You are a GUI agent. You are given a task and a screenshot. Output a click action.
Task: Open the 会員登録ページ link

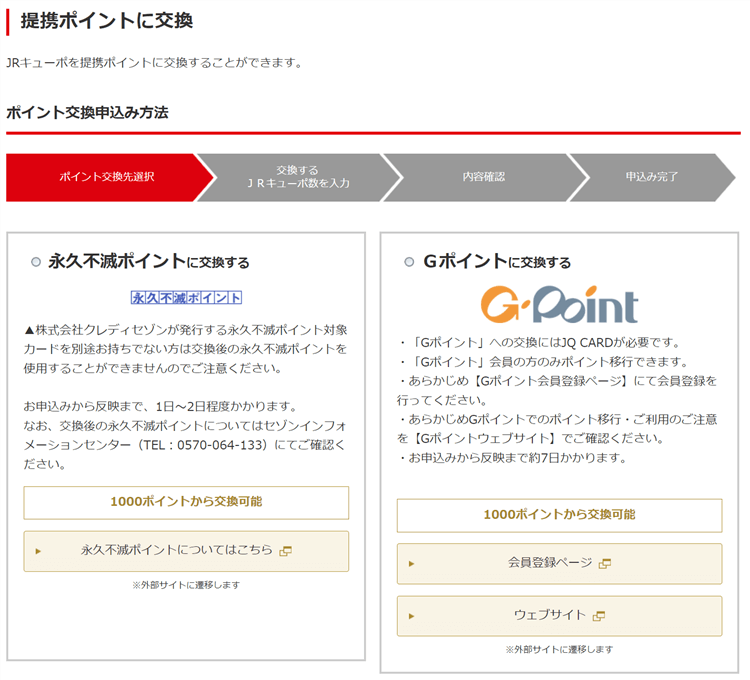click(549, 564)
